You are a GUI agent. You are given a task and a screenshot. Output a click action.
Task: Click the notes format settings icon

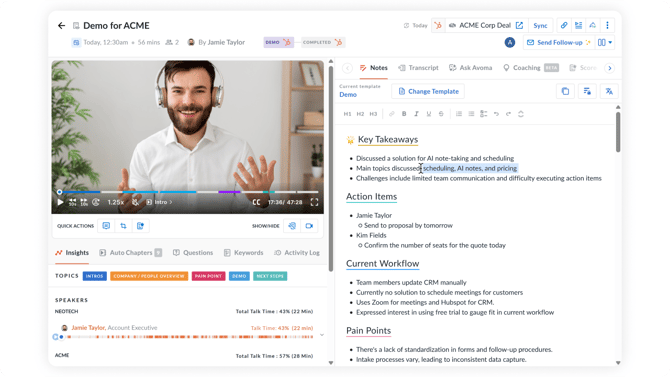587,91
